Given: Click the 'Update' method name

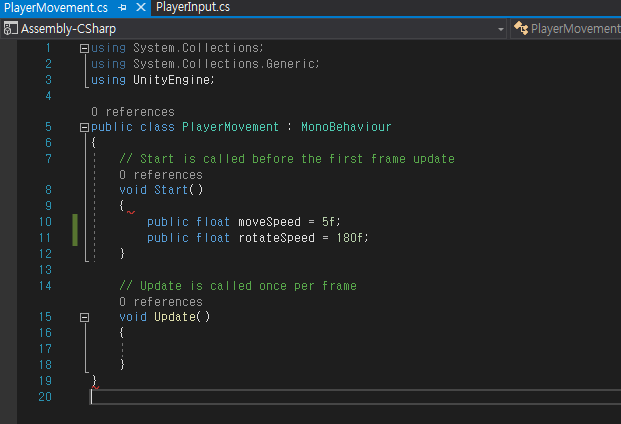Looking at the screenshot, I should click(x=175, y=317).
